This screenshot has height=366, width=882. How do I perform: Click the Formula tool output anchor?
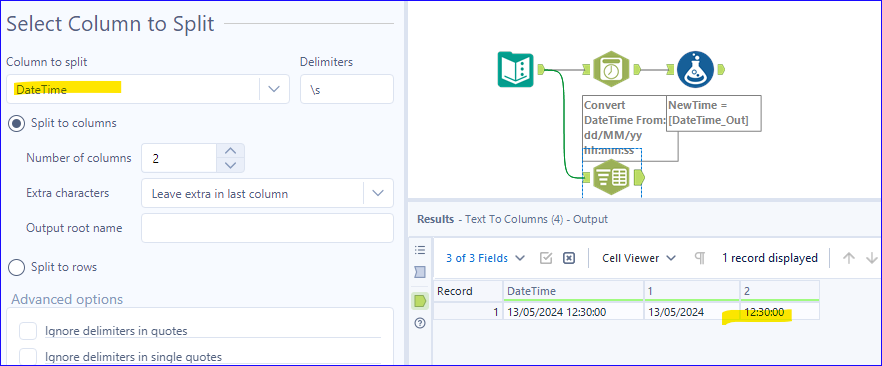coord(721,69)
